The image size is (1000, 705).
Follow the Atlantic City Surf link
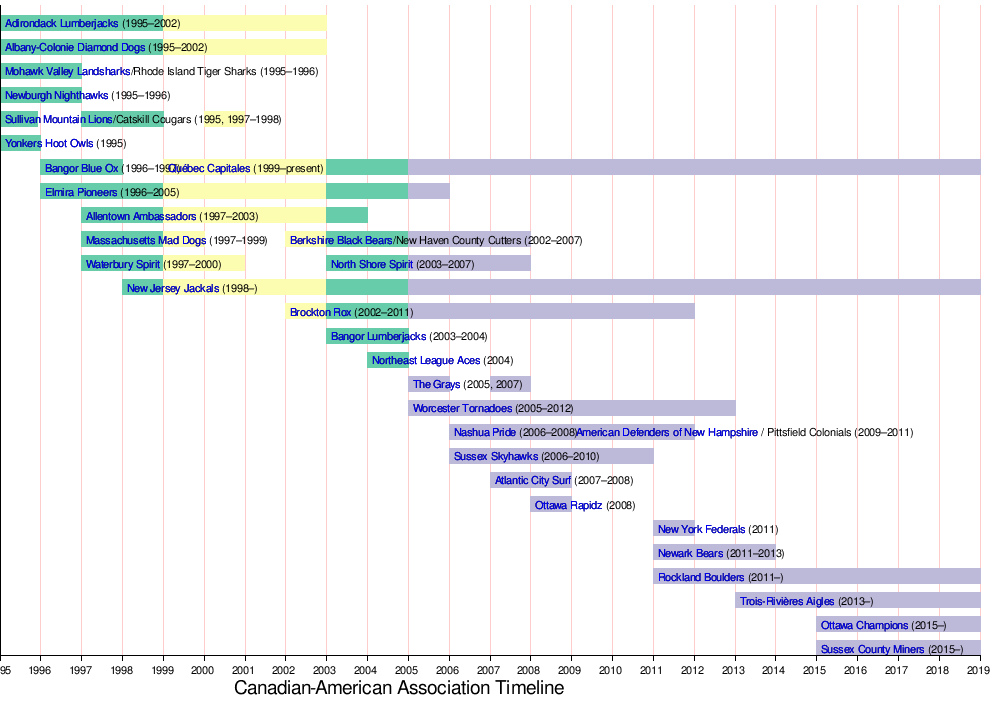coord(532,480)
